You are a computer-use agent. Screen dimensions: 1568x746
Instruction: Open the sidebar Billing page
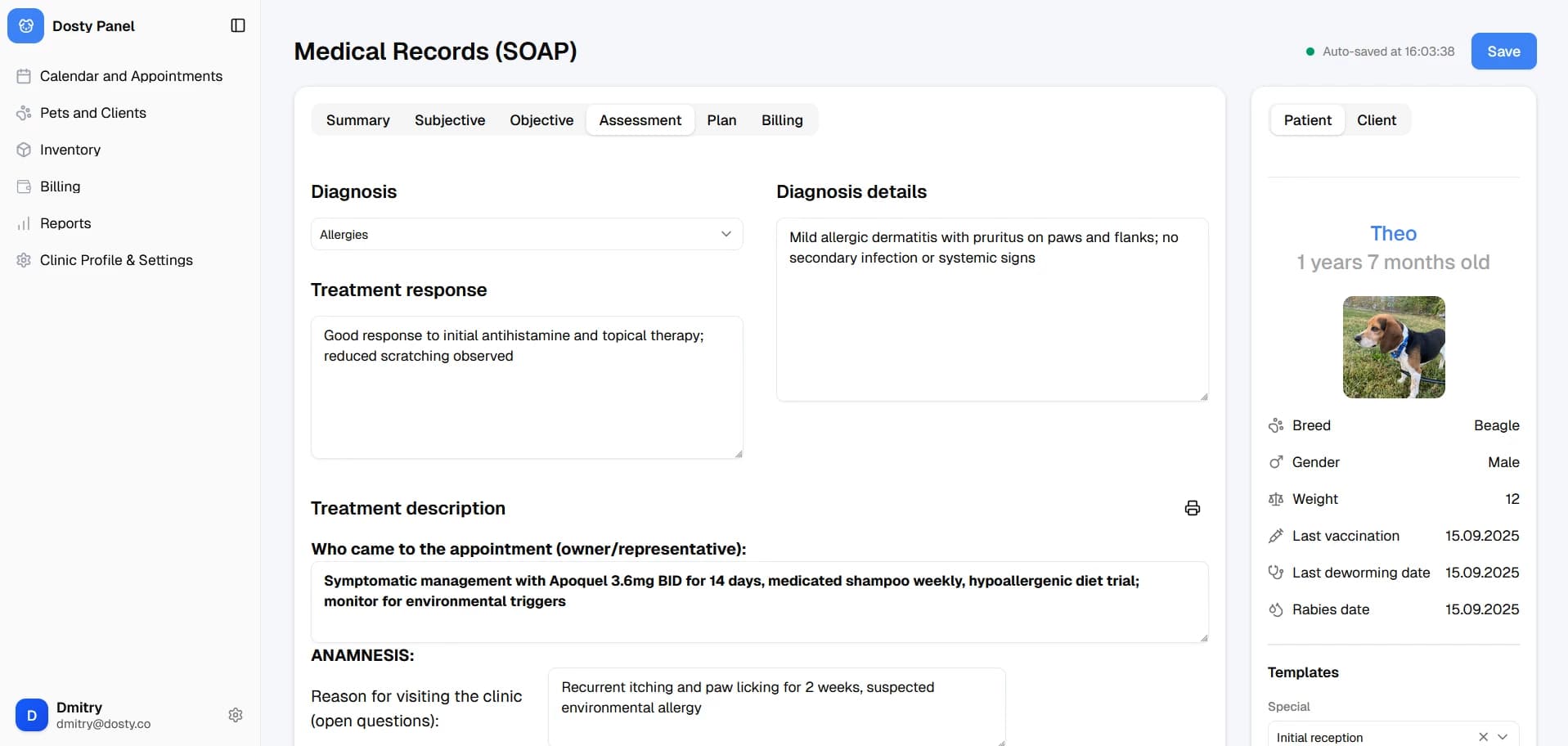[60, 186]
